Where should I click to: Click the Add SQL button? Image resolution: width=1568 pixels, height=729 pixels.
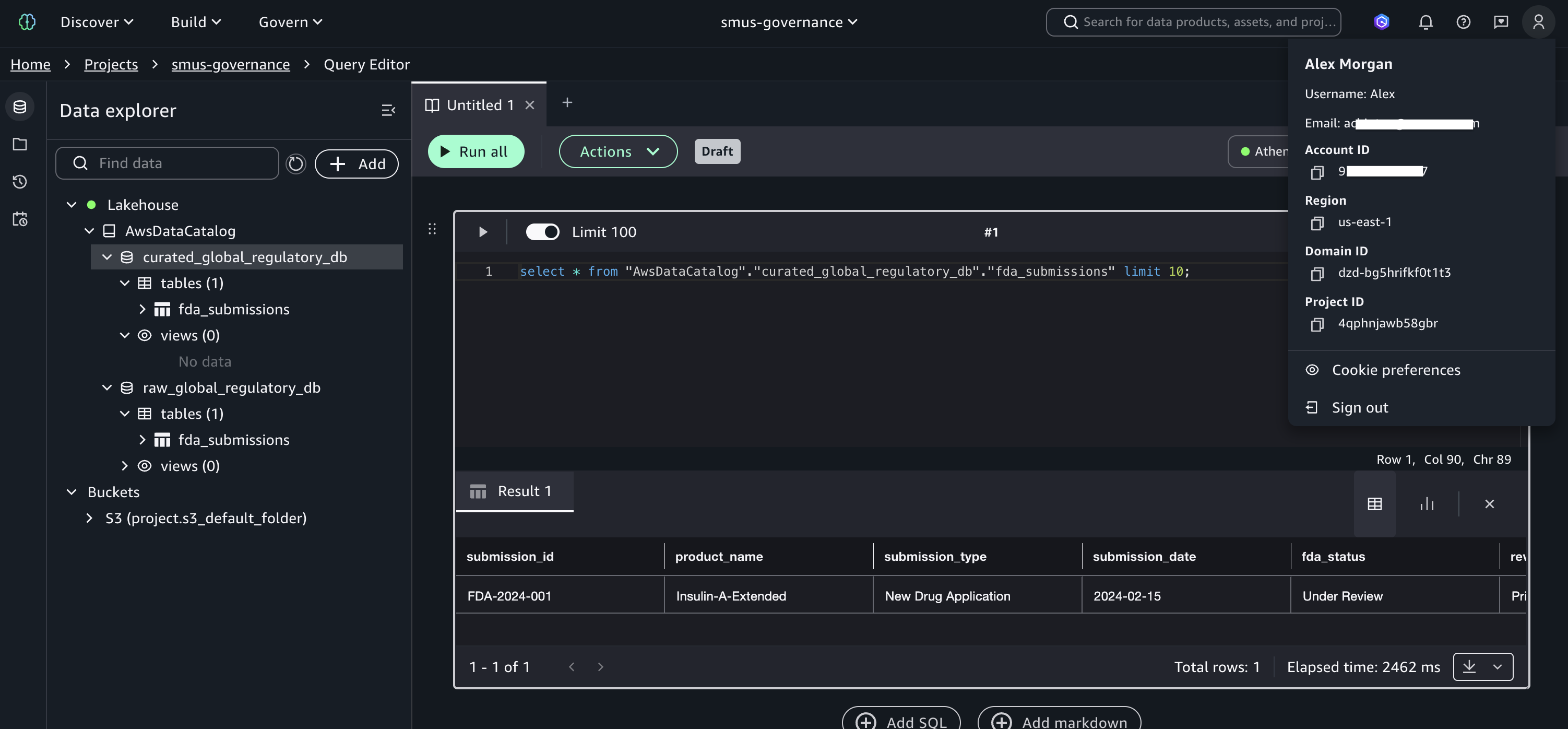point(901,719)
